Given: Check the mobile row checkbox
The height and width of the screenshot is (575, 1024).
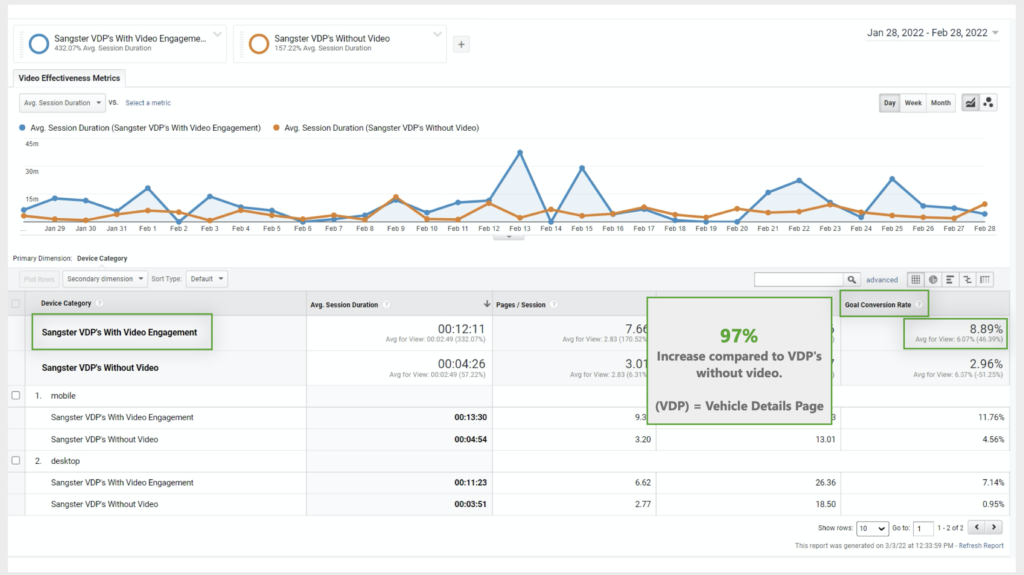Looking at the screenshot, I should click(16, 395).
